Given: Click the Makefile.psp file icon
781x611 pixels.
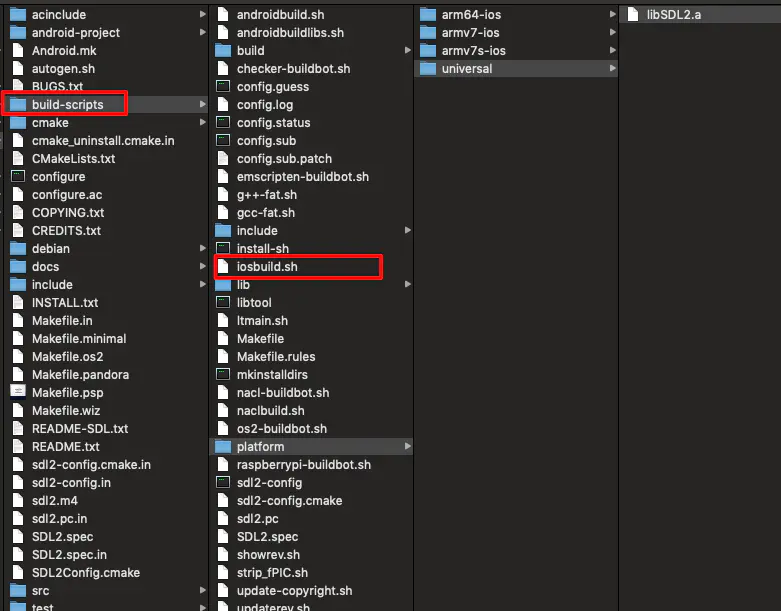Looking at the screenshot, I should [18, 392].
